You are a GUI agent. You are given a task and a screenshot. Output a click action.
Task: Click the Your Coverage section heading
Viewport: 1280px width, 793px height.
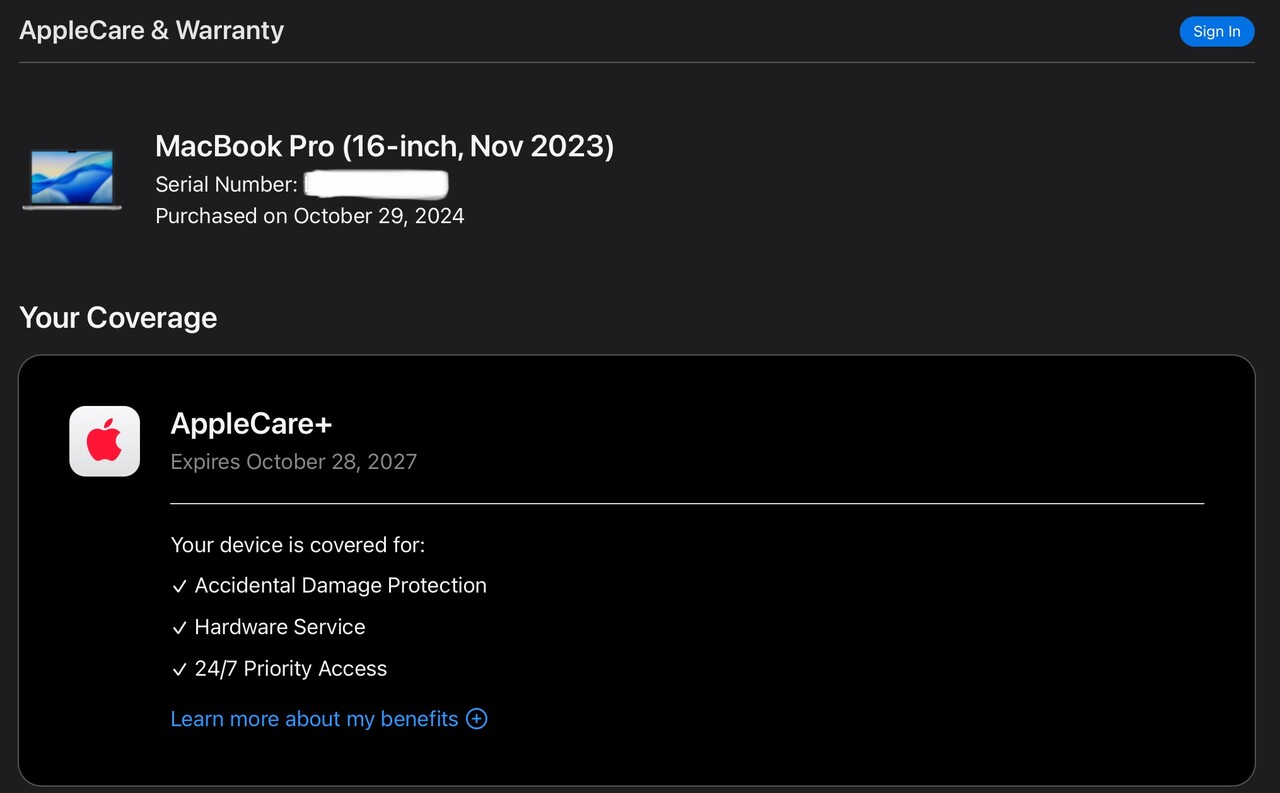[x=118, y=318]
